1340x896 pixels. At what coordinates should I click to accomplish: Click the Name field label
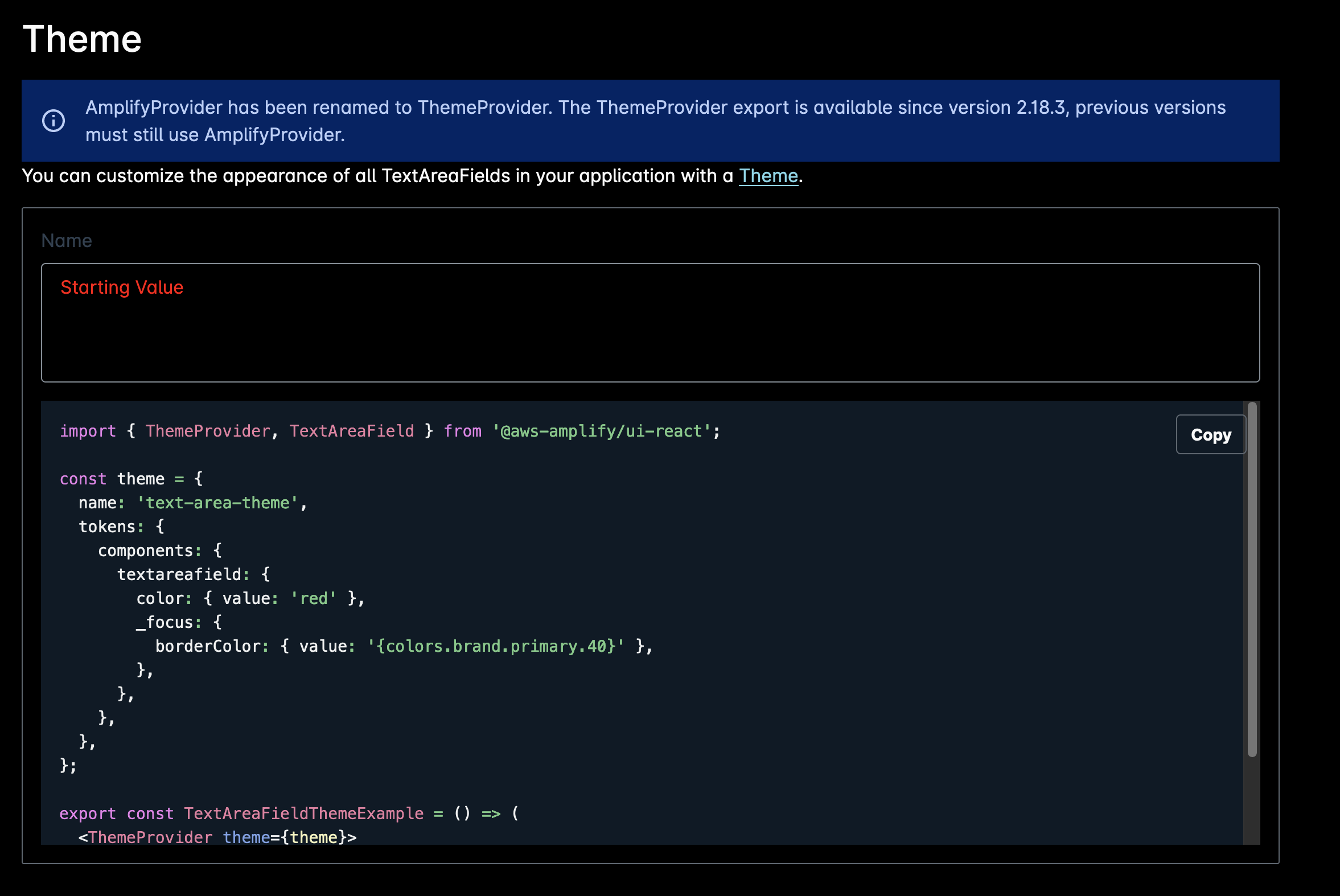tap(66, 241)
